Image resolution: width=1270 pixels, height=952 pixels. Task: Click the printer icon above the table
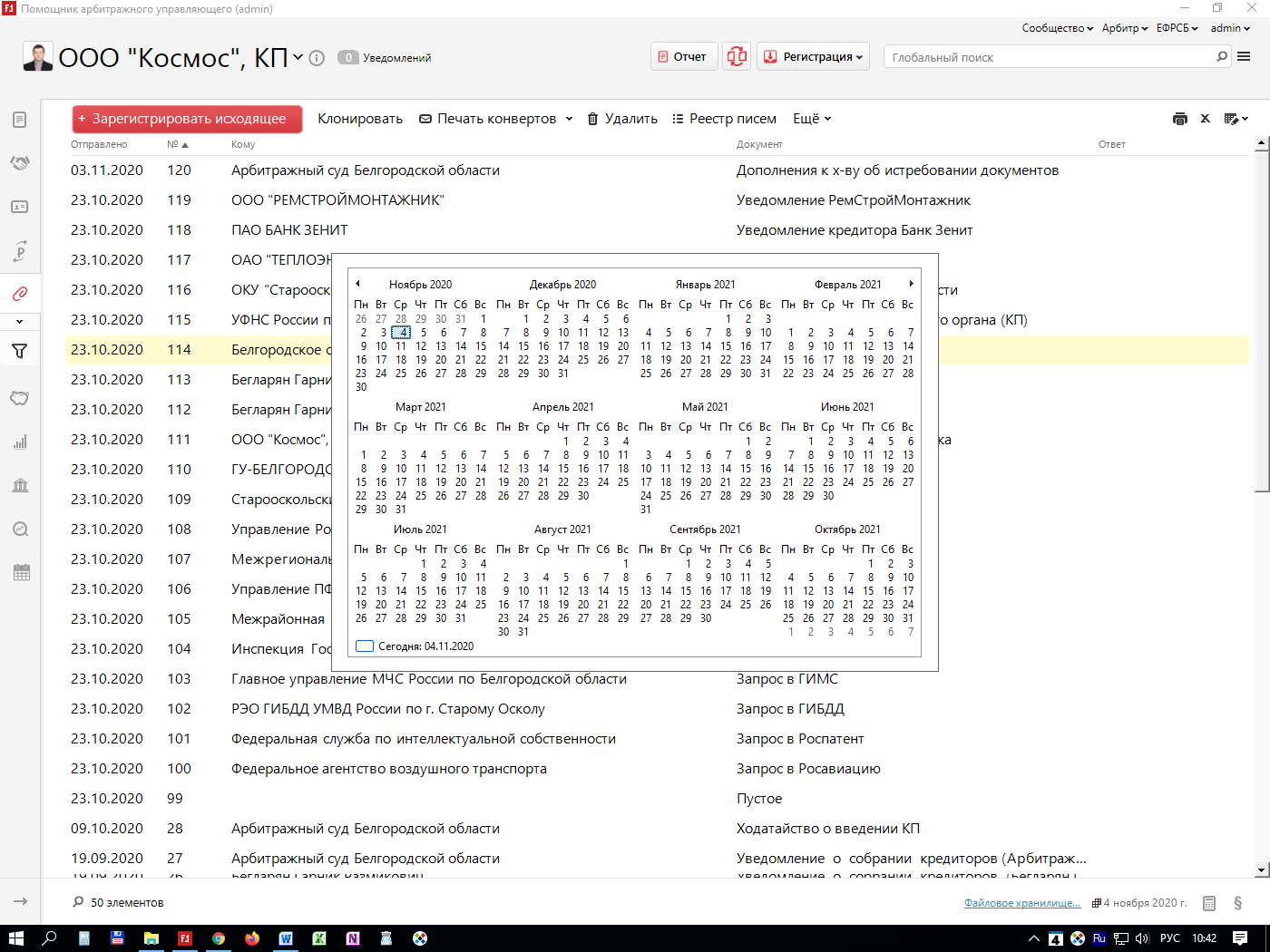[x=1180, y=119]
